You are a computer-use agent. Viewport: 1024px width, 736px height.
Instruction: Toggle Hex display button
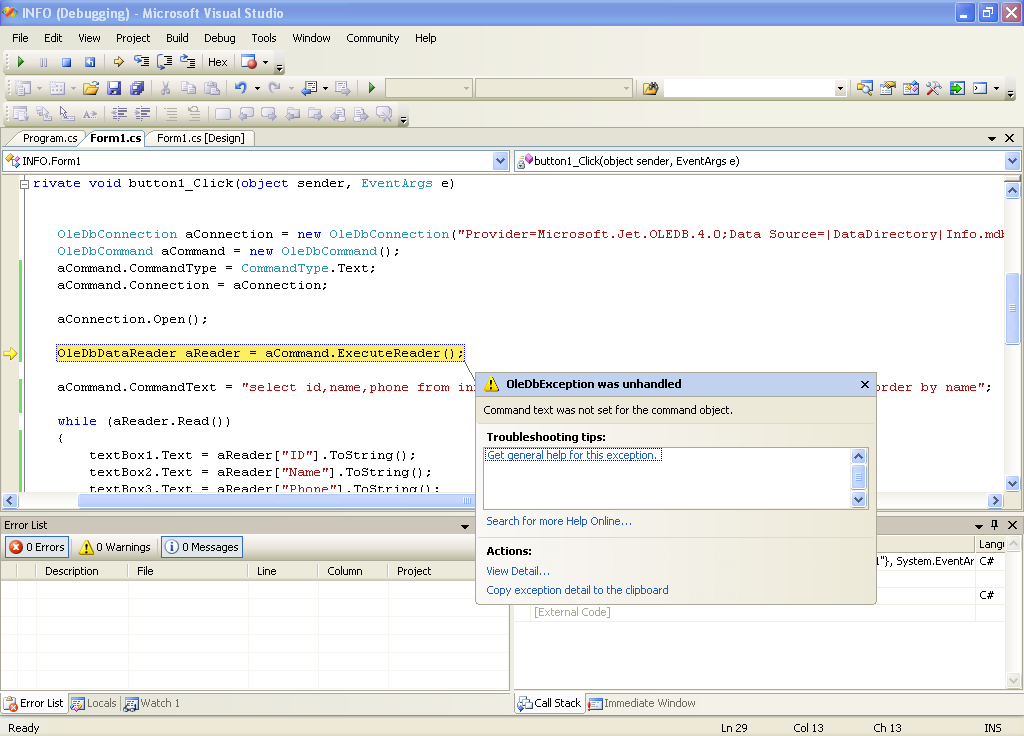[217, 62]
